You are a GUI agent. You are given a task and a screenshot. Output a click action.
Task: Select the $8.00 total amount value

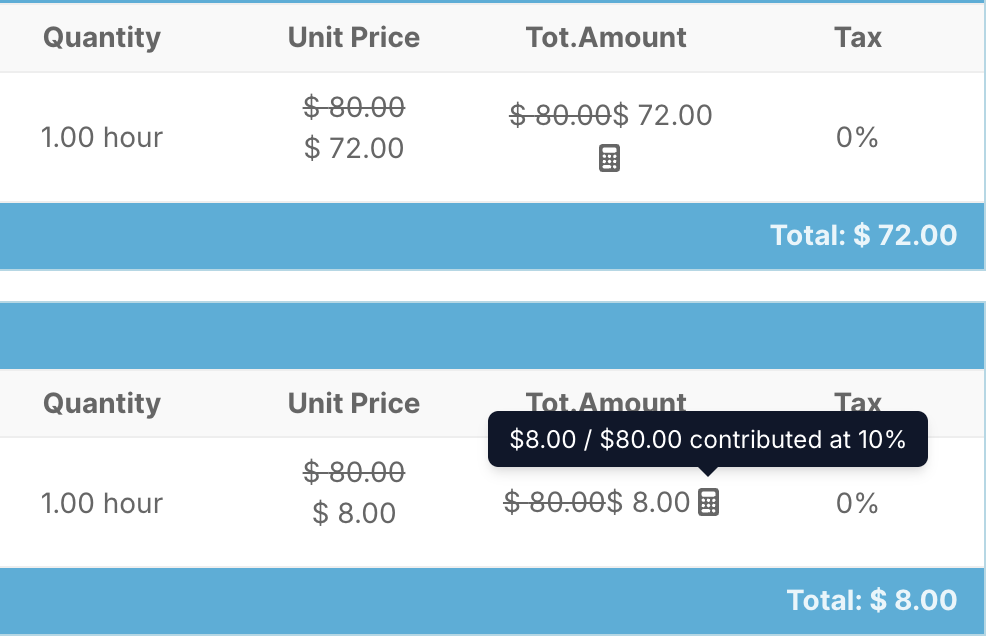[x=649, y=502]
